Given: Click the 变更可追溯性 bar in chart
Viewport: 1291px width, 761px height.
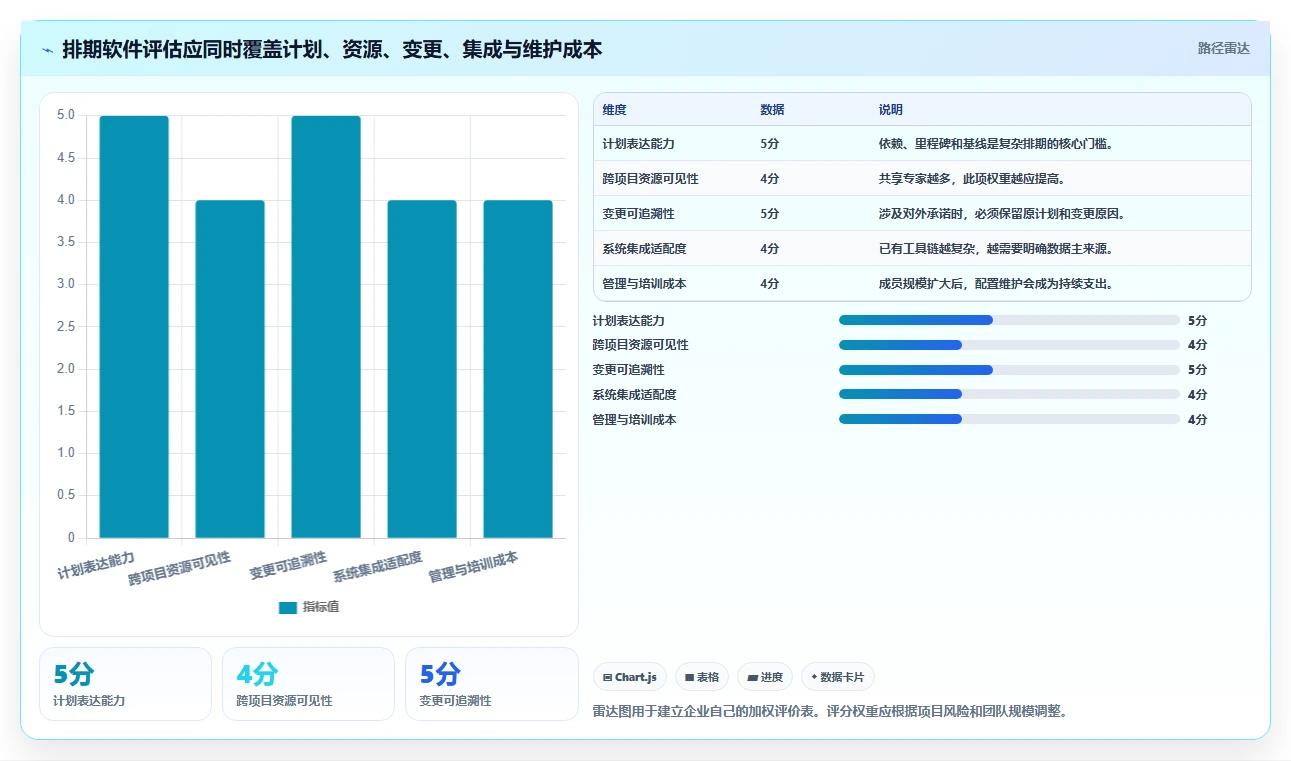Looking at the screenshot, I should point(326,327).
